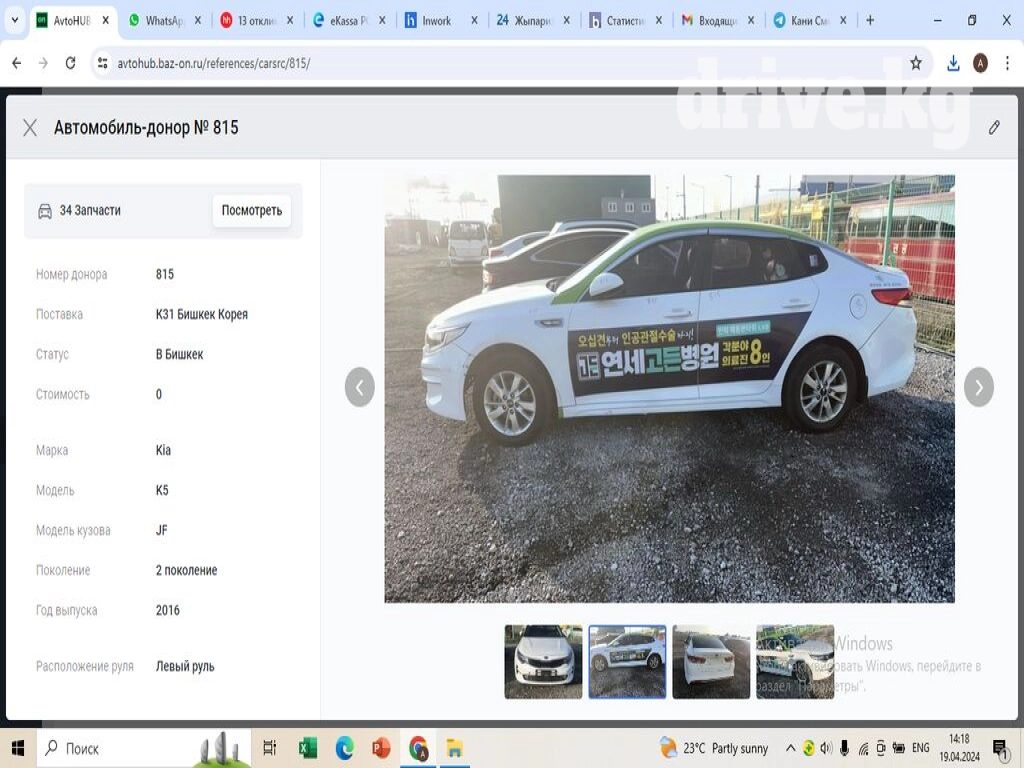
Task: Select the first front-view car thumbnail
Action: (543, 661)
